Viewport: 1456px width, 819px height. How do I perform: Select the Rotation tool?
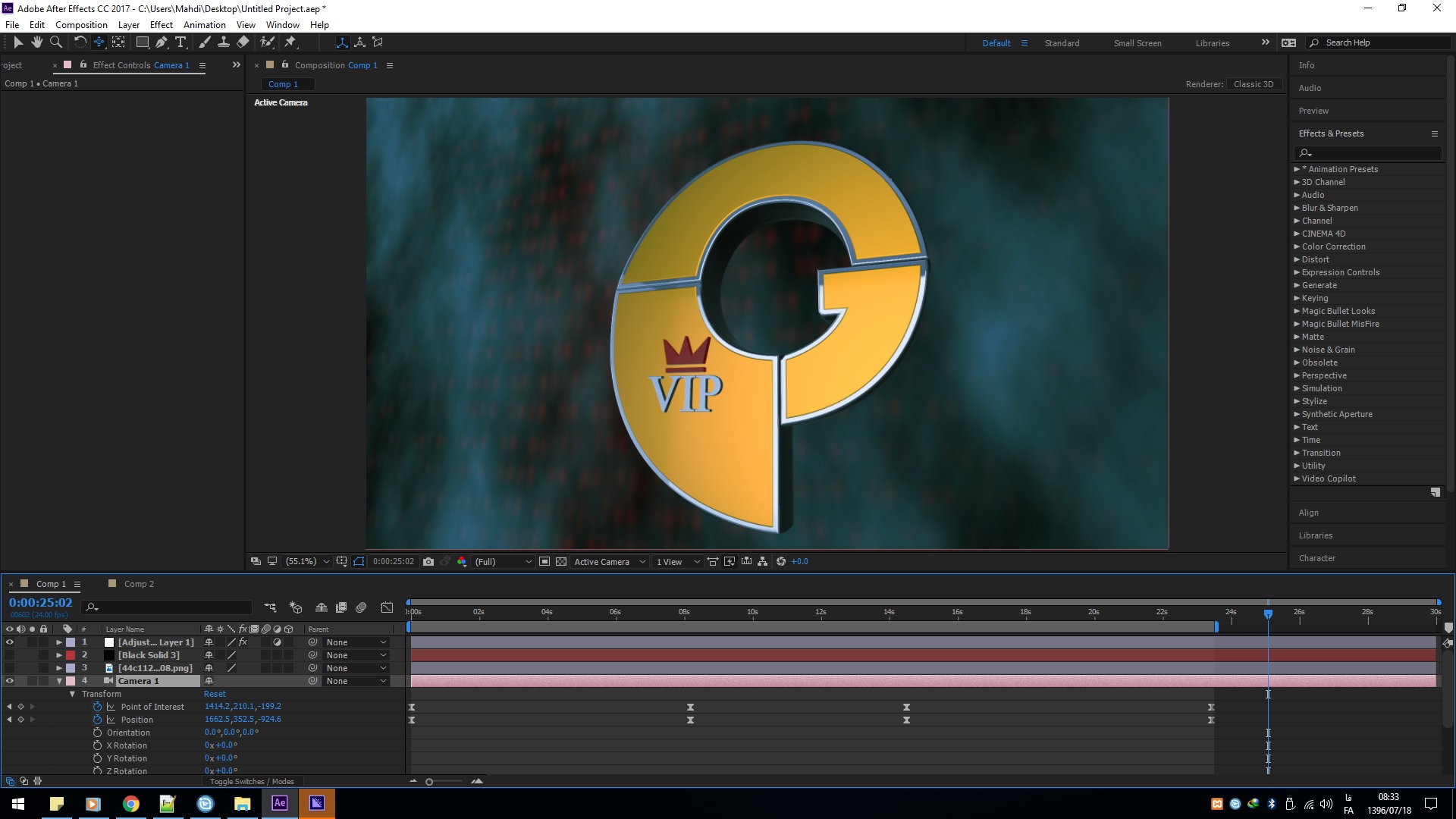point(80,42)
